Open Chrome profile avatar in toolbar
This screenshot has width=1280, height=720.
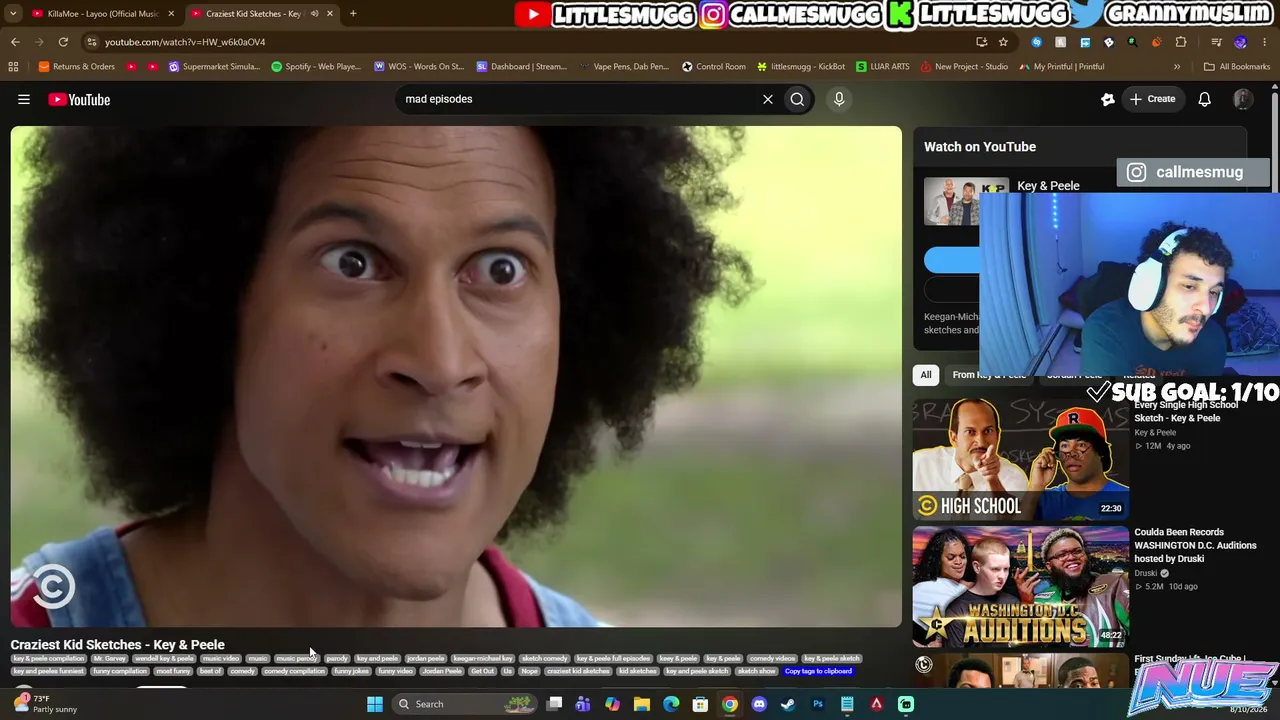[x=1240, y=42]
